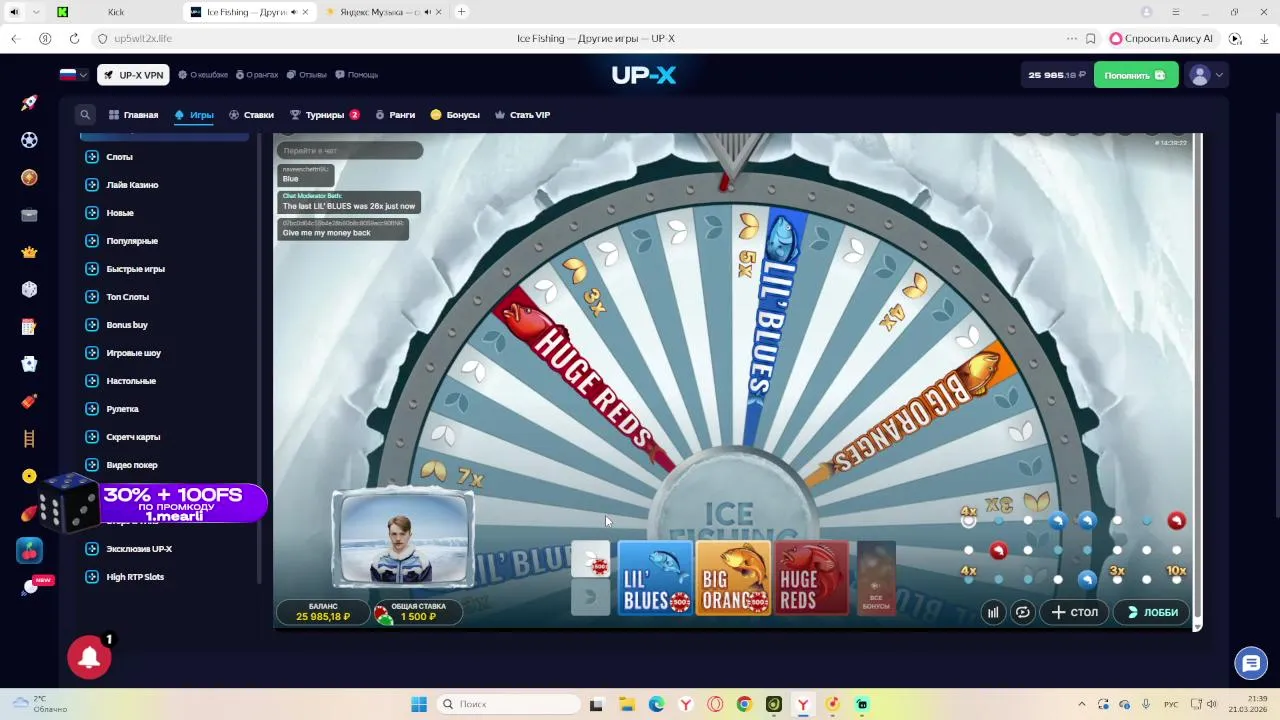Return to ЛОББИ button

tap(1152, 613)
